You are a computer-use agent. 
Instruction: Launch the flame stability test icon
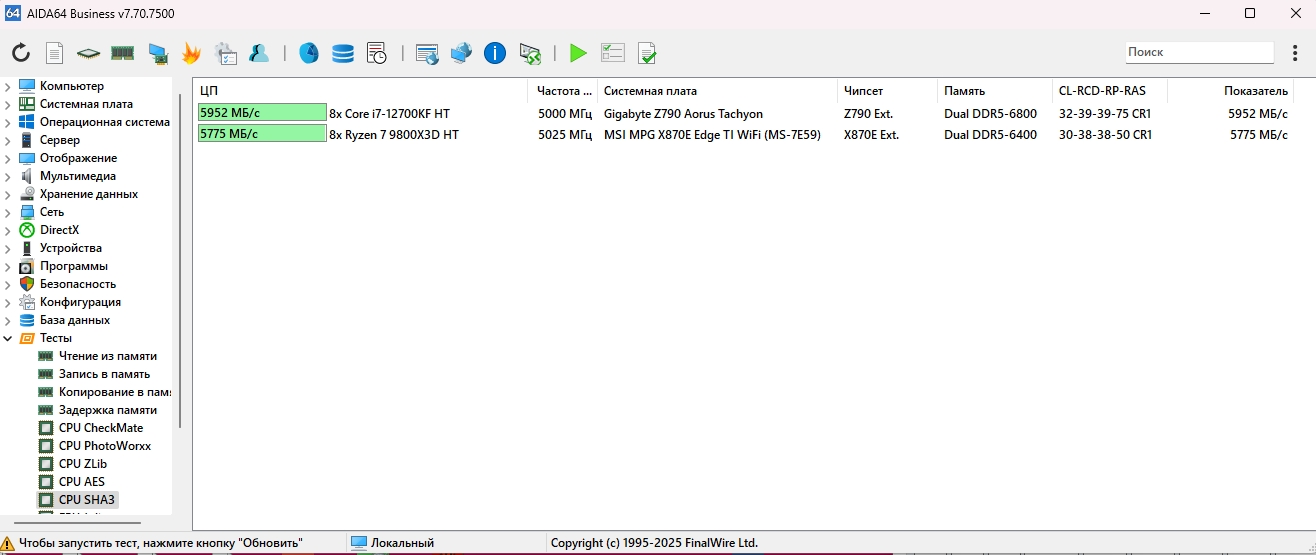point(191,53)
